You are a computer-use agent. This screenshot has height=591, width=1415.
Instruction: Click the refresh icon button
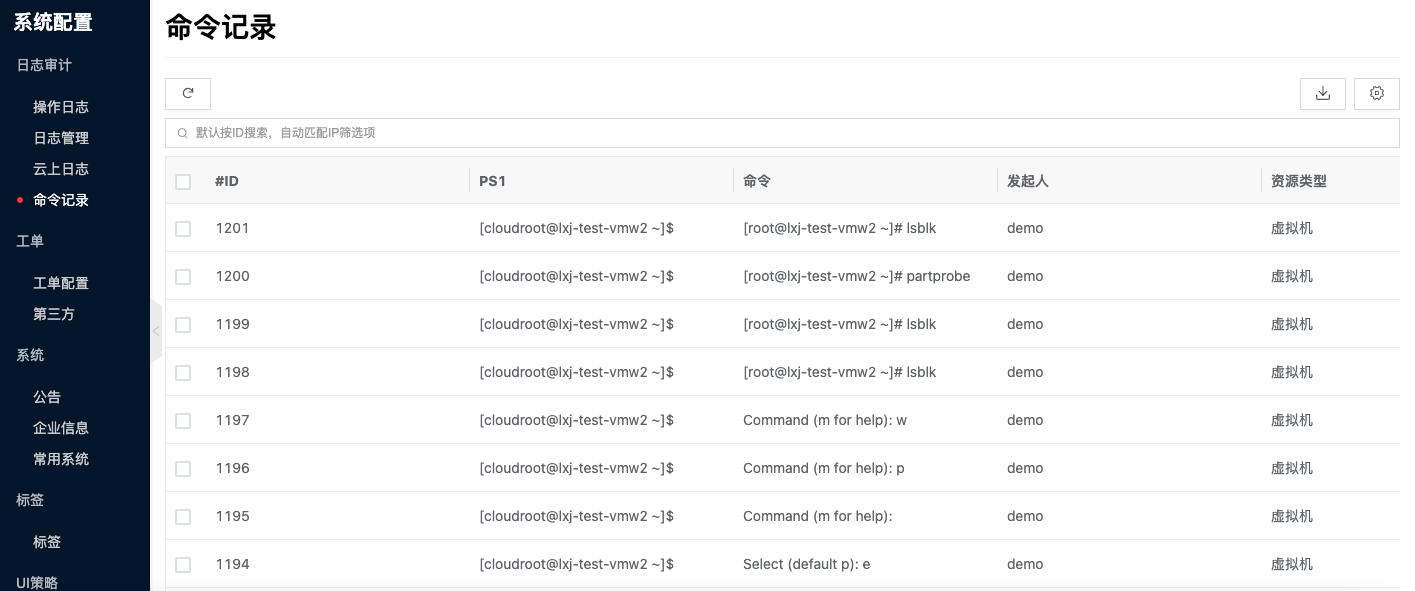coord(188,93)
